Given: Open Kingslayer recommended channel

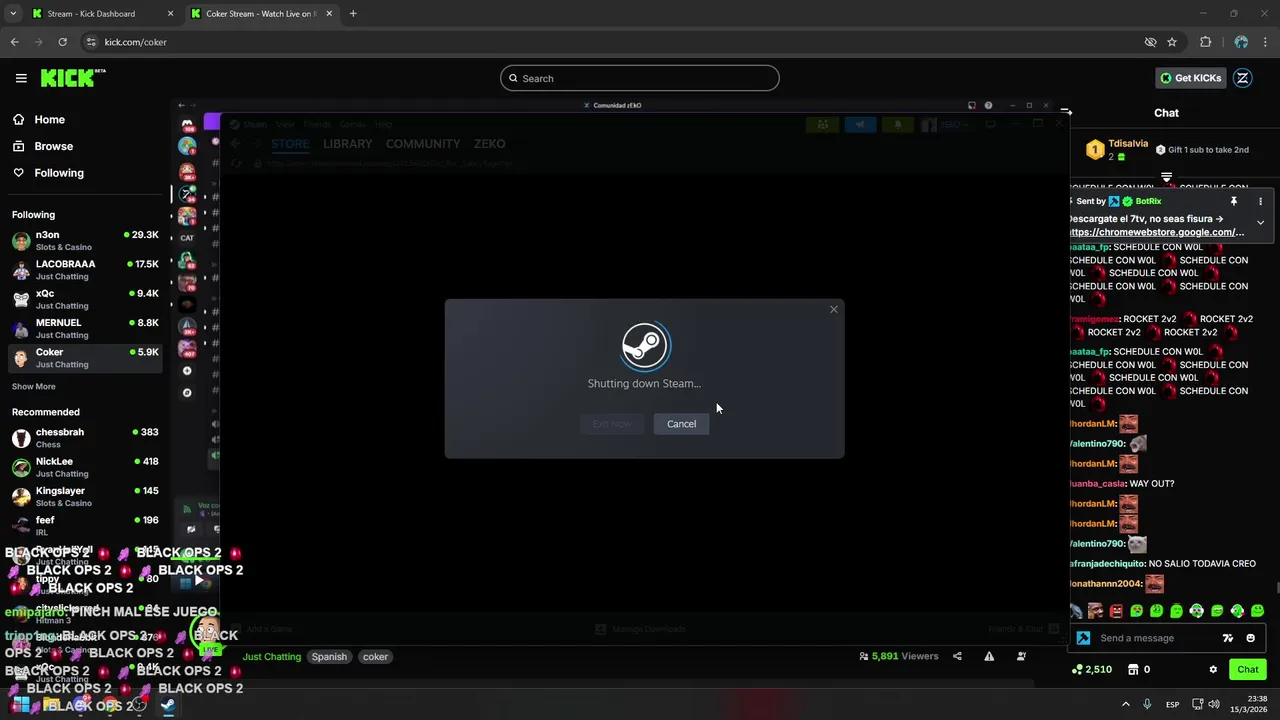Looking at the screenshot, I should pyautogui.click(x=85, y=496).
